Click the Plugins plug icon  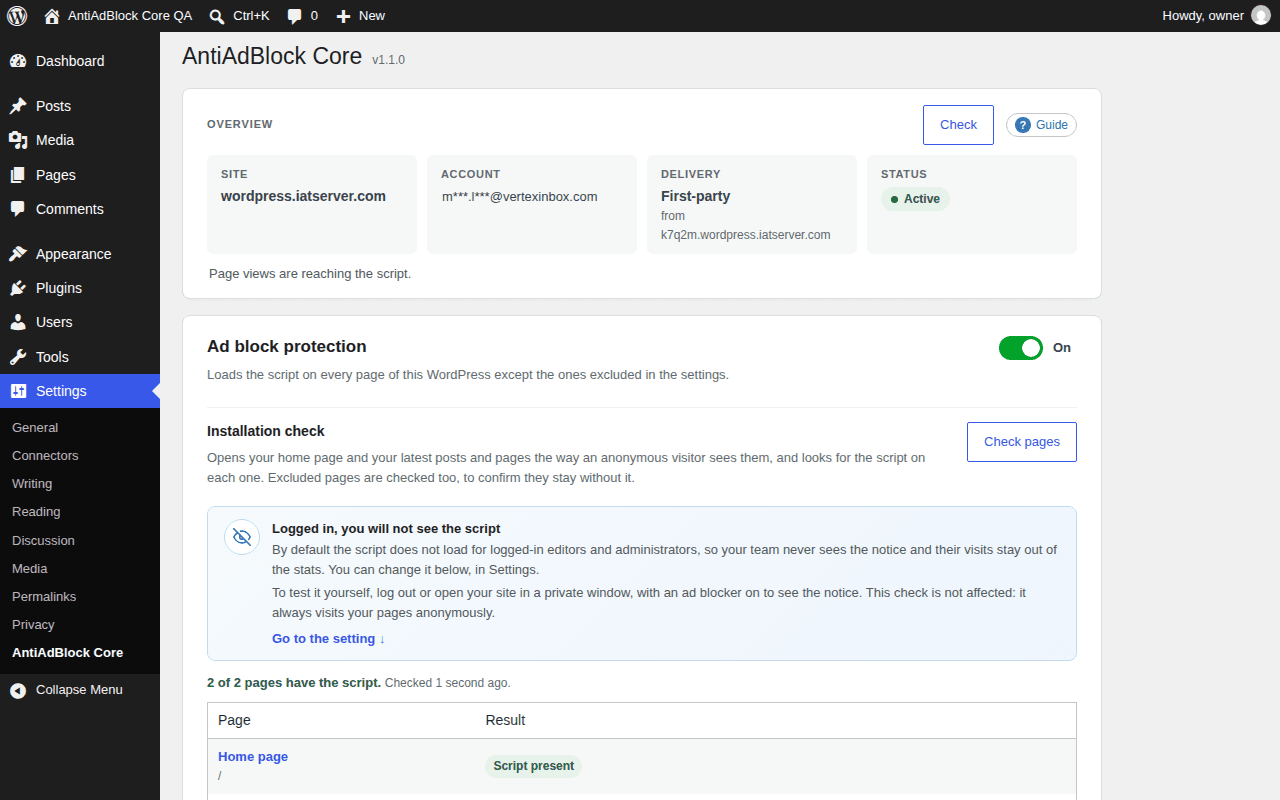click(x=18, y=288)
